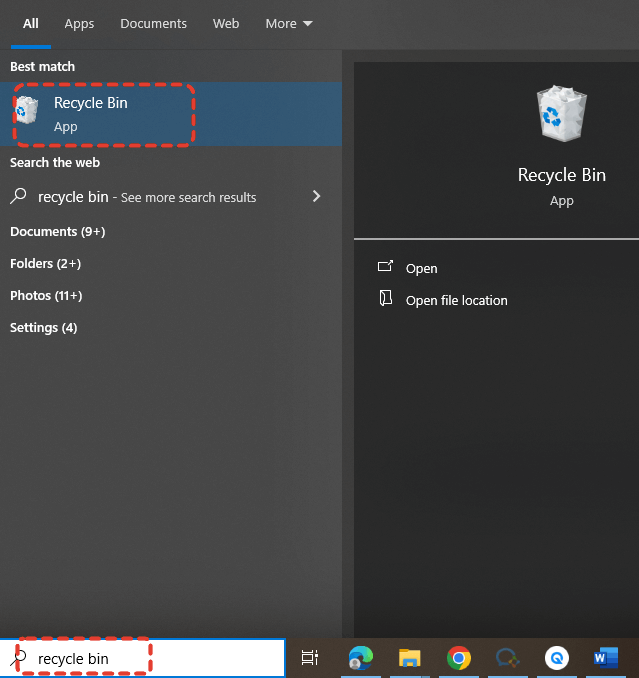The image size is (639, 678).
Task: Expand the More filter dropdown
Action: (288, 23)
